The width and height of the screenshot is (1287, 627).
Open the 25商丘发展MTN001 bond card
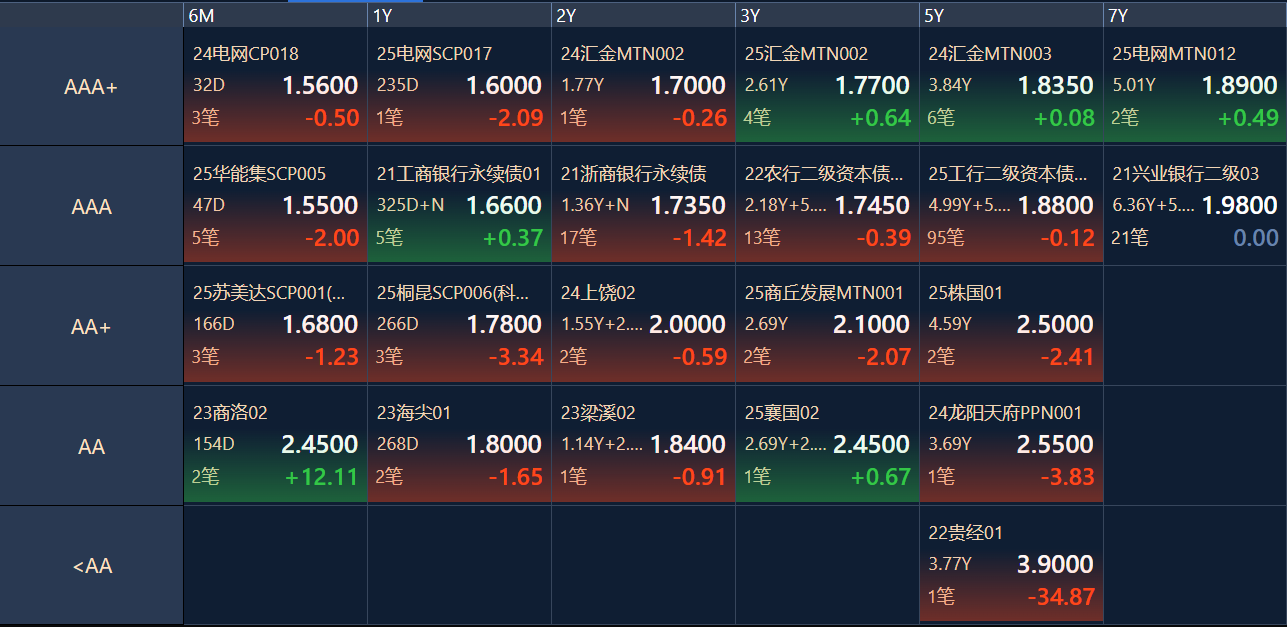tap(827, 324)
